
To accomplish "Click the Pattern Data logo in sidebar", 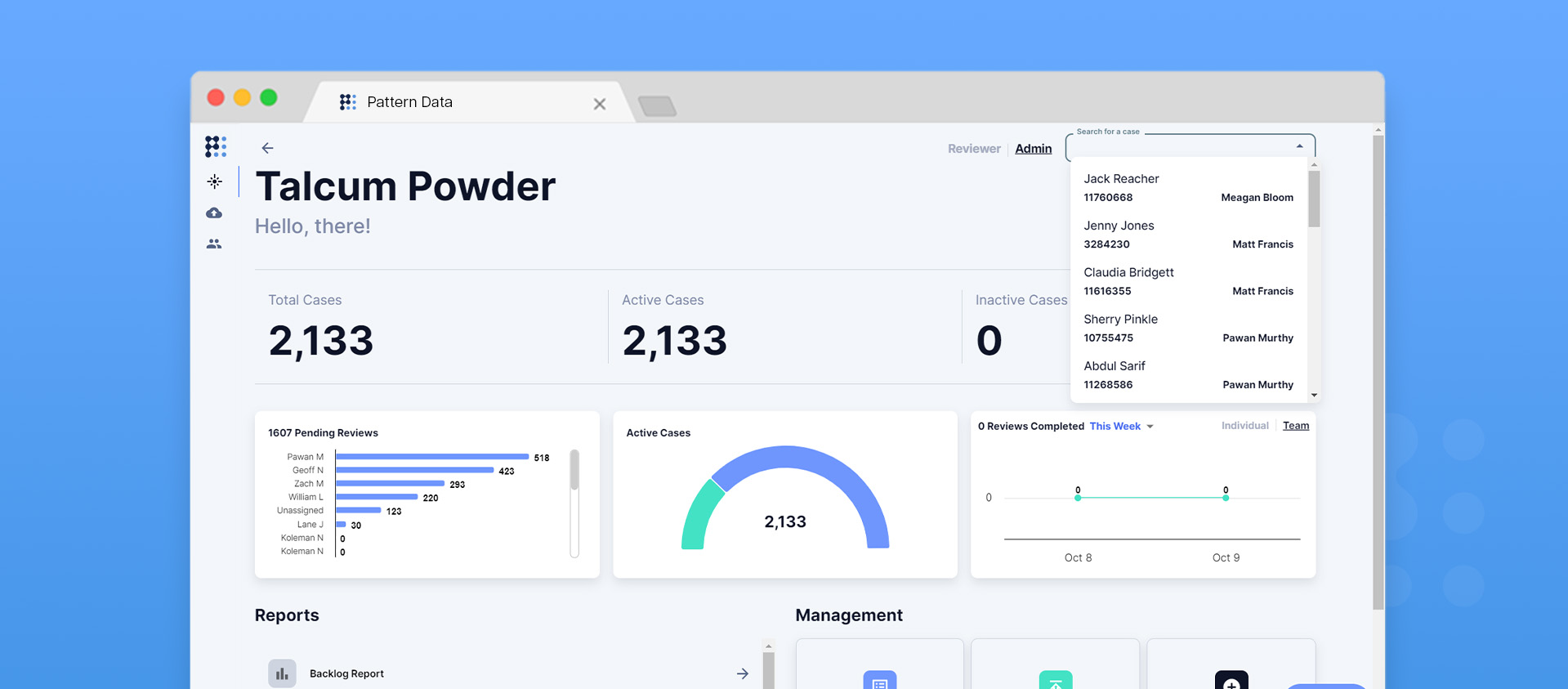I will click(x=216, y=146).
